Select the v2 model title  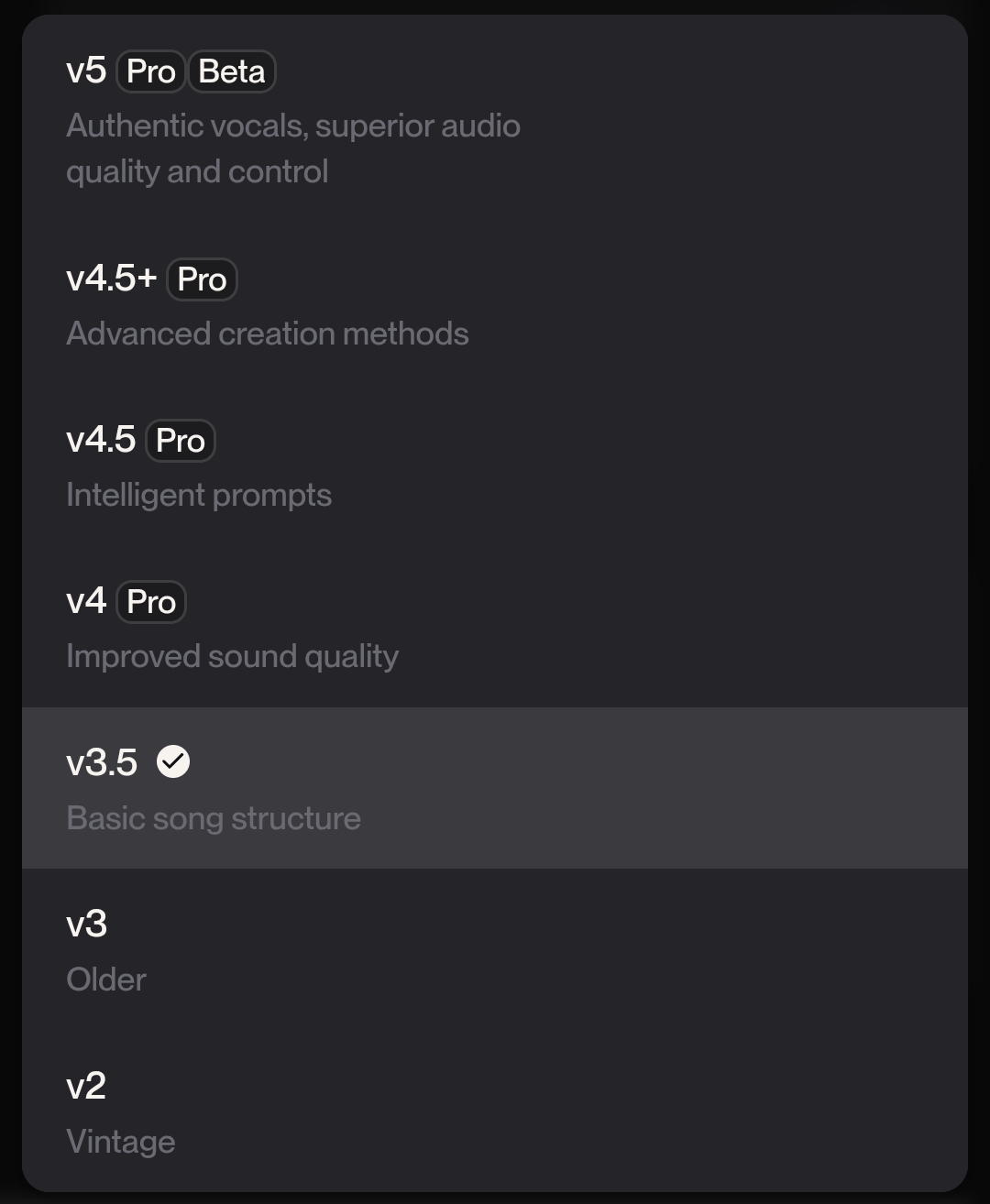86,1086
